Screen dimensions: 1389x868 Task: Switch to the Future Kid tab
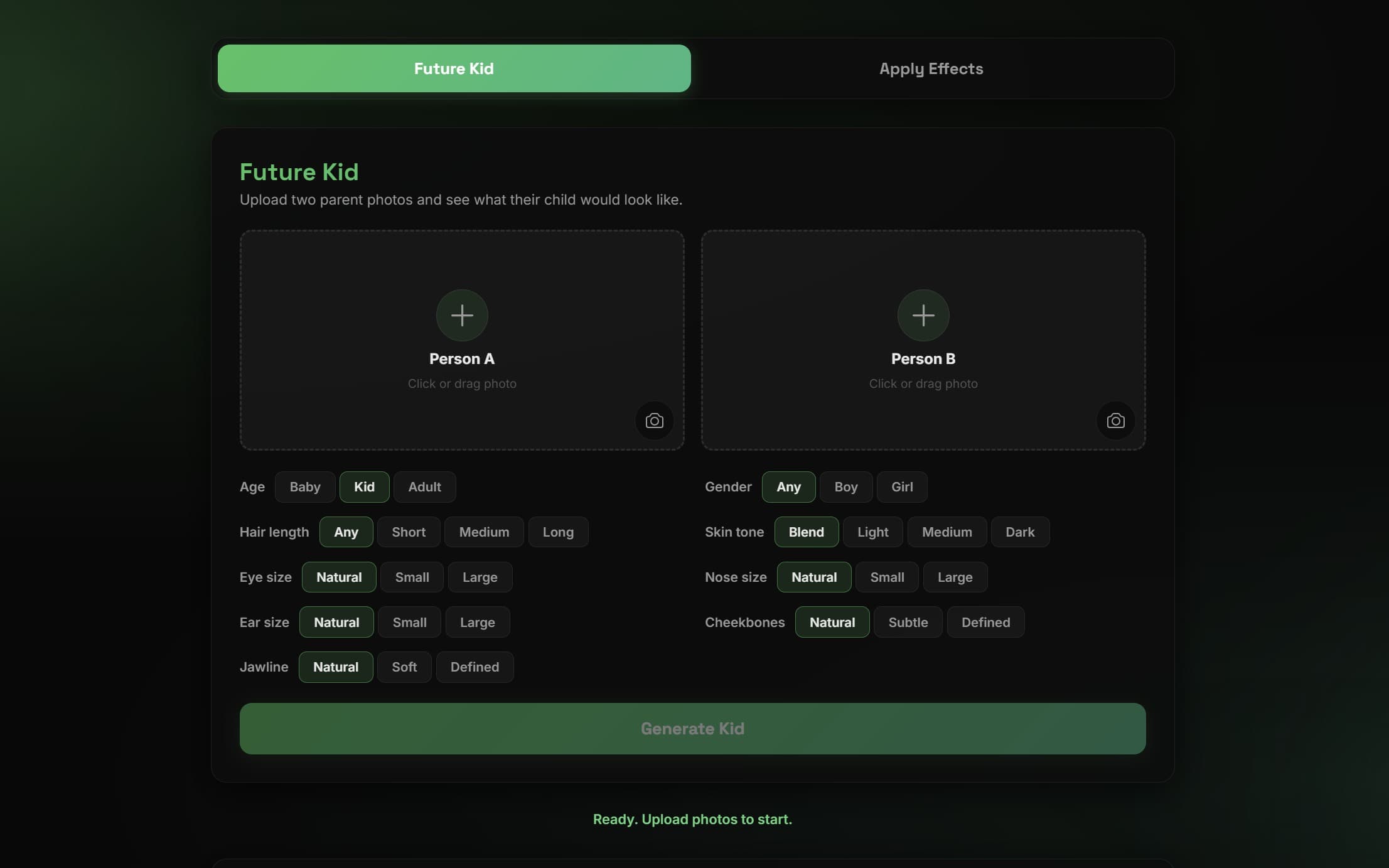(x=454, y=68)
